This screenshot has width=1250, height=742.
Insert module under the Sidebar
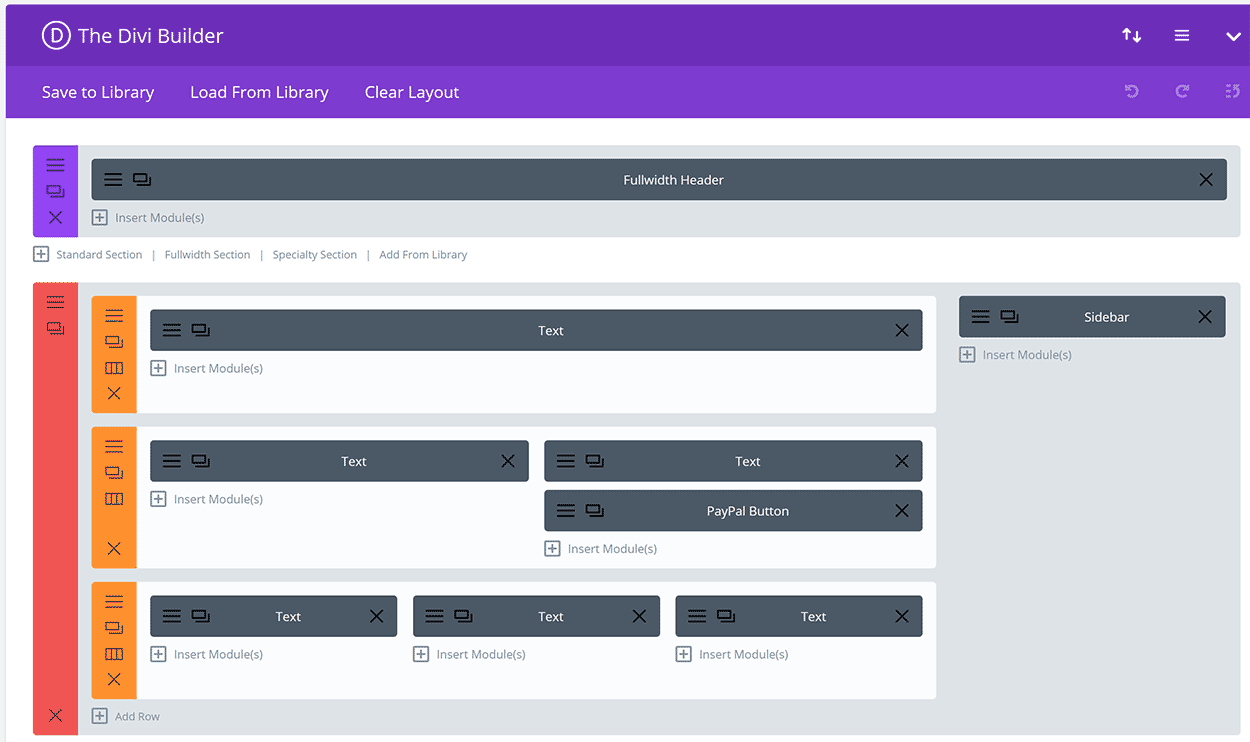click(1015, 354)
